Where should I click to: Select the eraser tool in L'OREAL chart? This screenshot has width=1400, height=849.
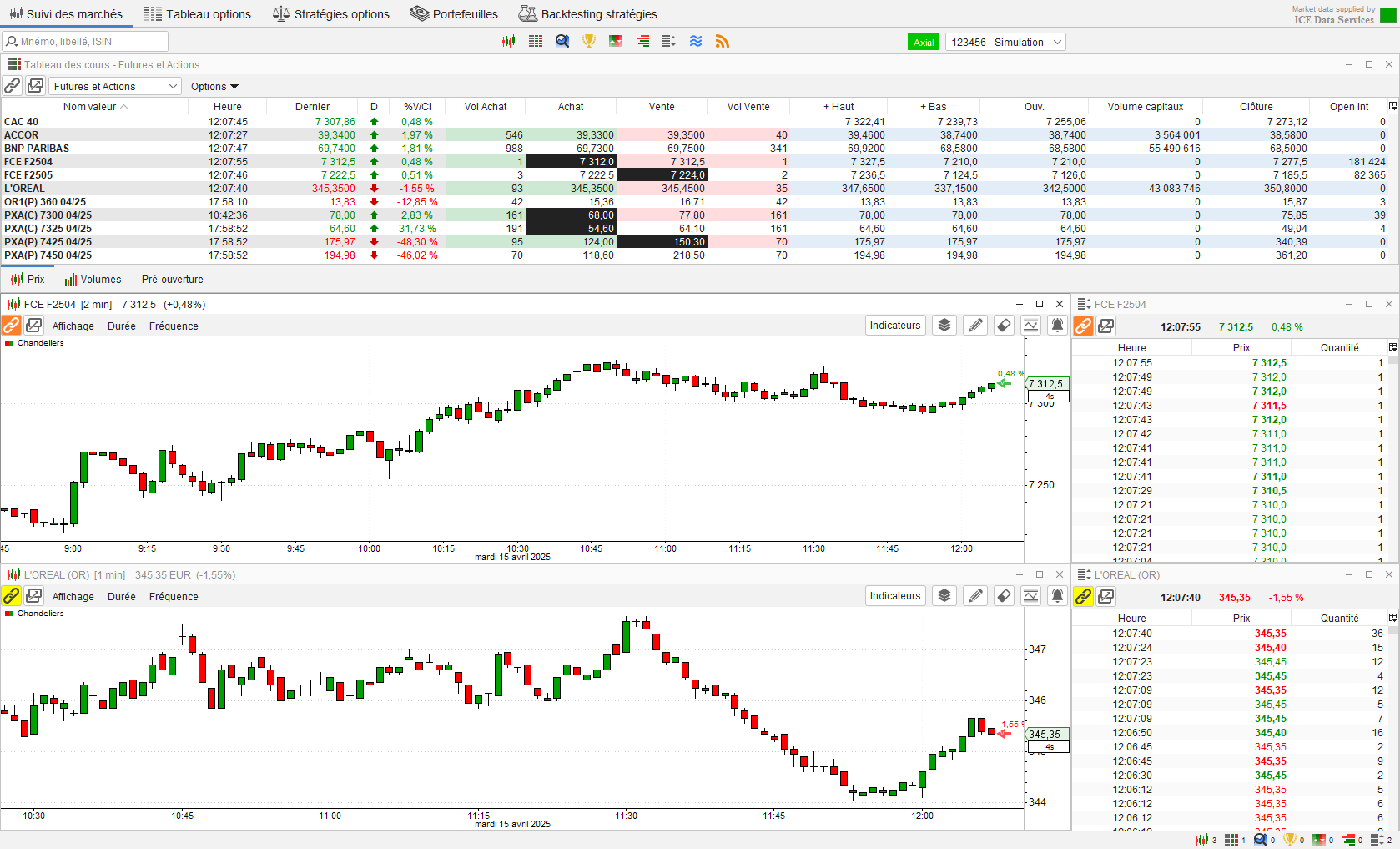click(1005, 596)
